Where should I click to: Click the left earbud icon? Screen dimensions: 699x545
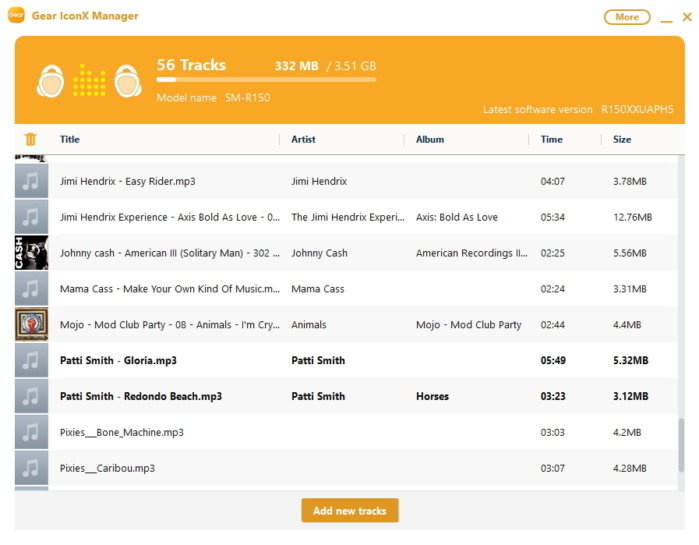click(x=50, y=81)
